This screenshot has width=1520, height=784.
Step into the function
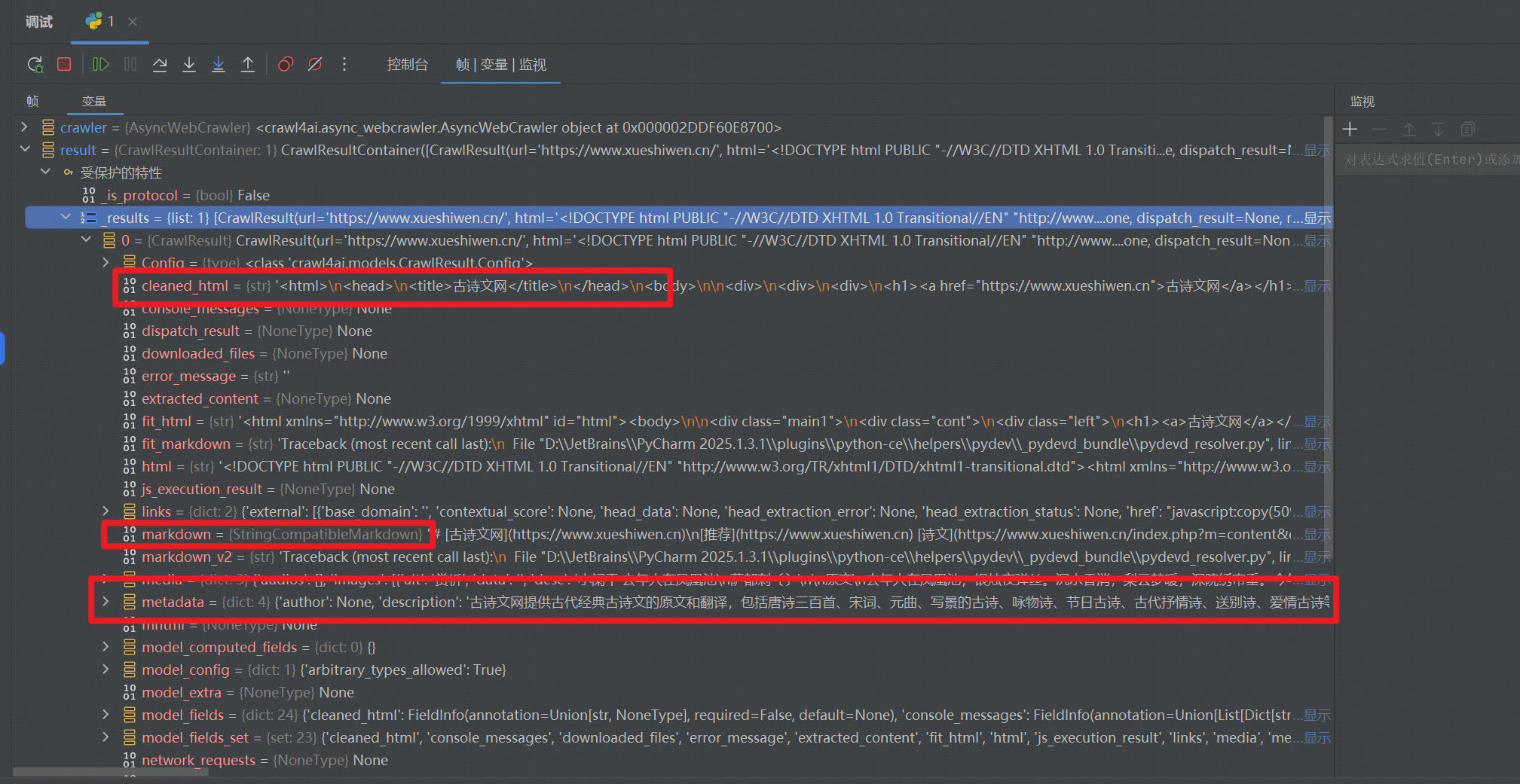[189, 65]
